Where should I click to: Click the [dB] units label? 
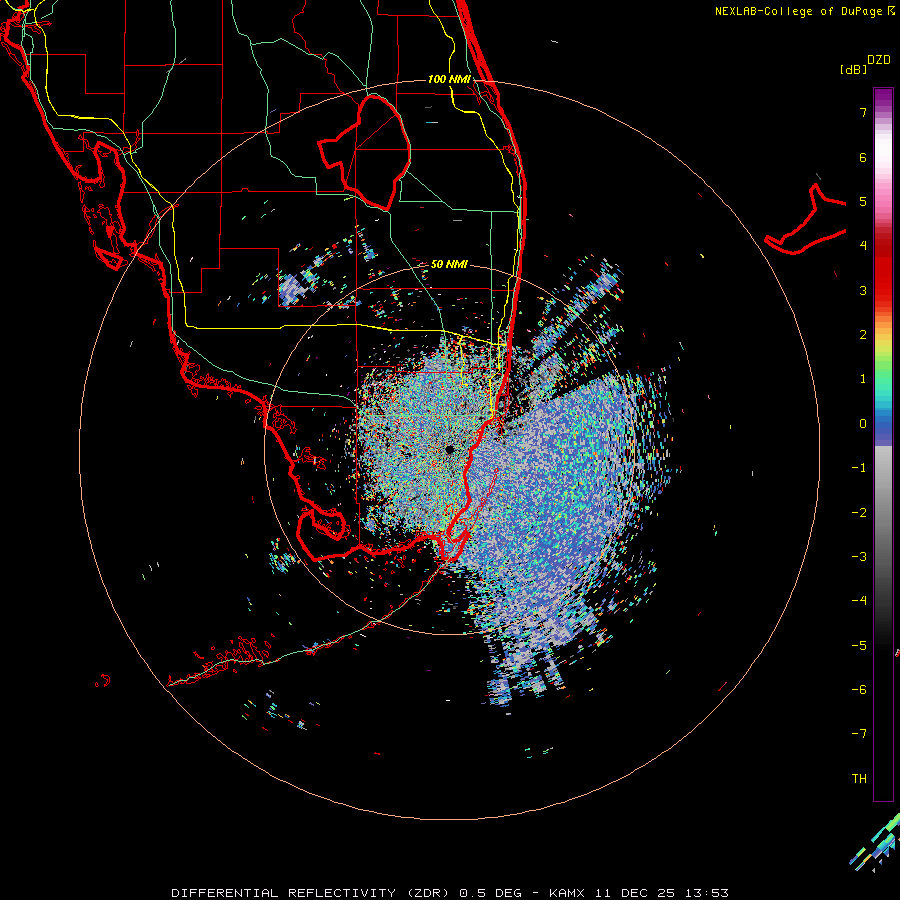853,69
